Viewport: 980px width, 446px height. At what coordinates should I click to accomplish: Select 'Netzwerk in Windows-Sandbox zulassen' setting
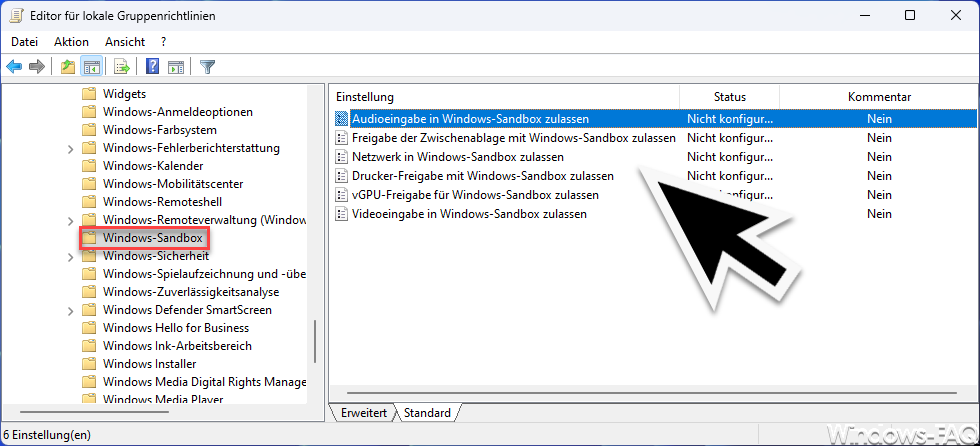pyautogui.click(x=458, y=157)
